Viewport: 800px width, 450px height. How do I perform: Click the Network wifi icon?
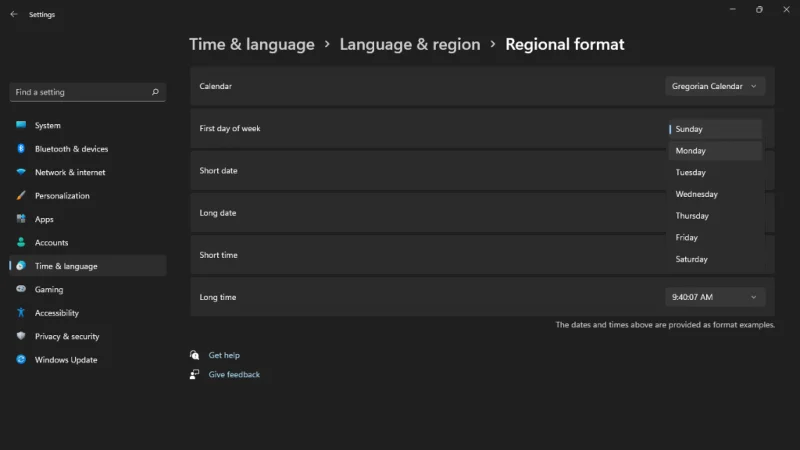[21, 171]
